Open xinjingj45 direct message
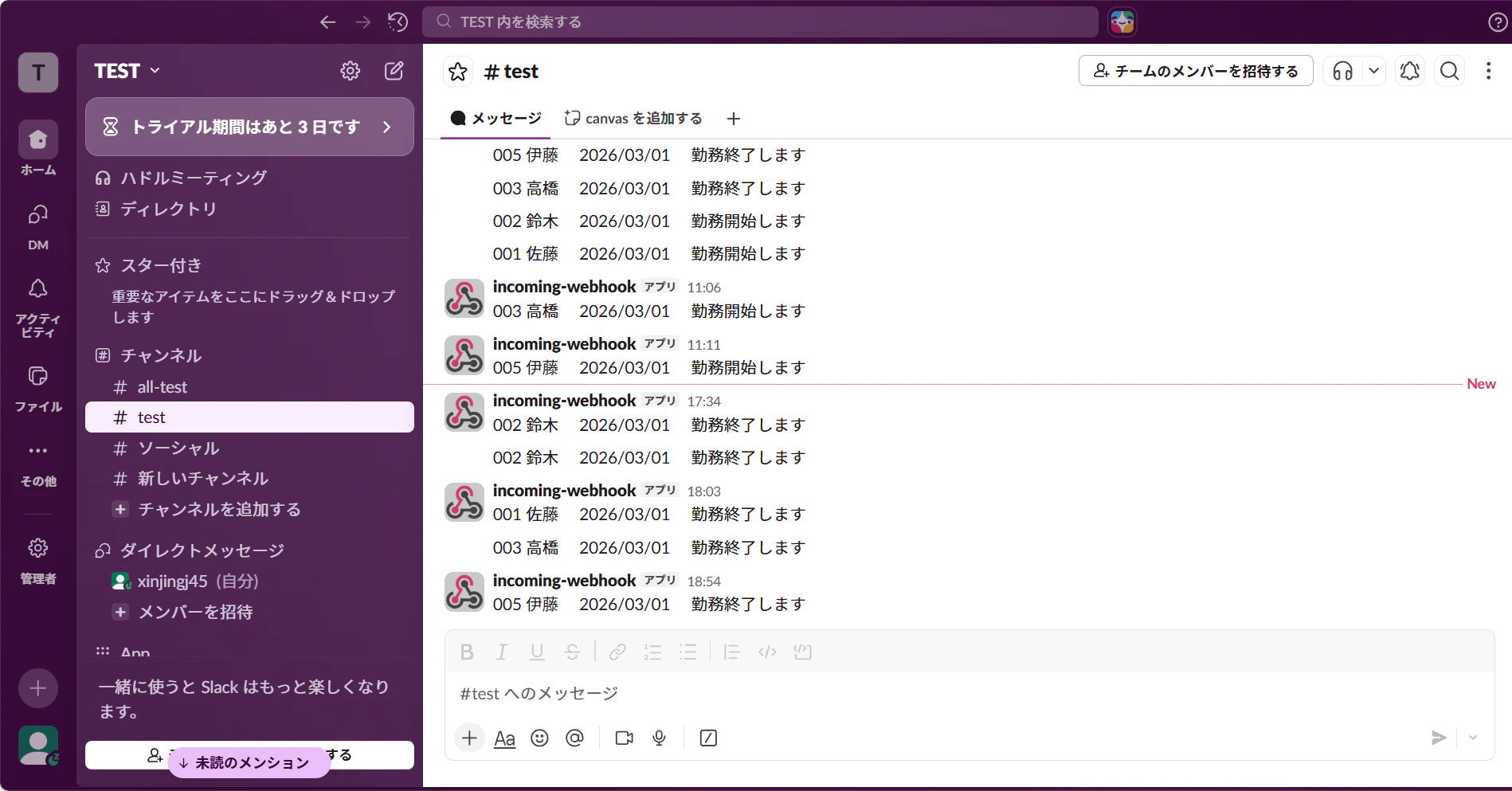The image size is (1512, 791). click(249, 582)
